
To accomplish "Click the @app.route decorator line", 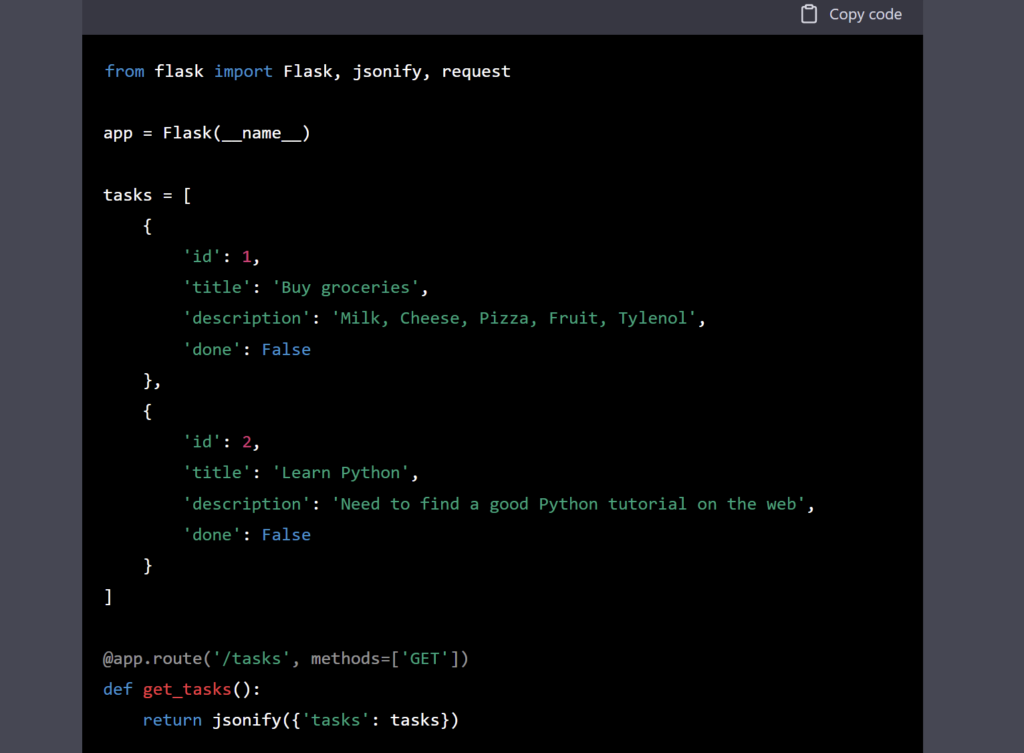I will point(285,658).
